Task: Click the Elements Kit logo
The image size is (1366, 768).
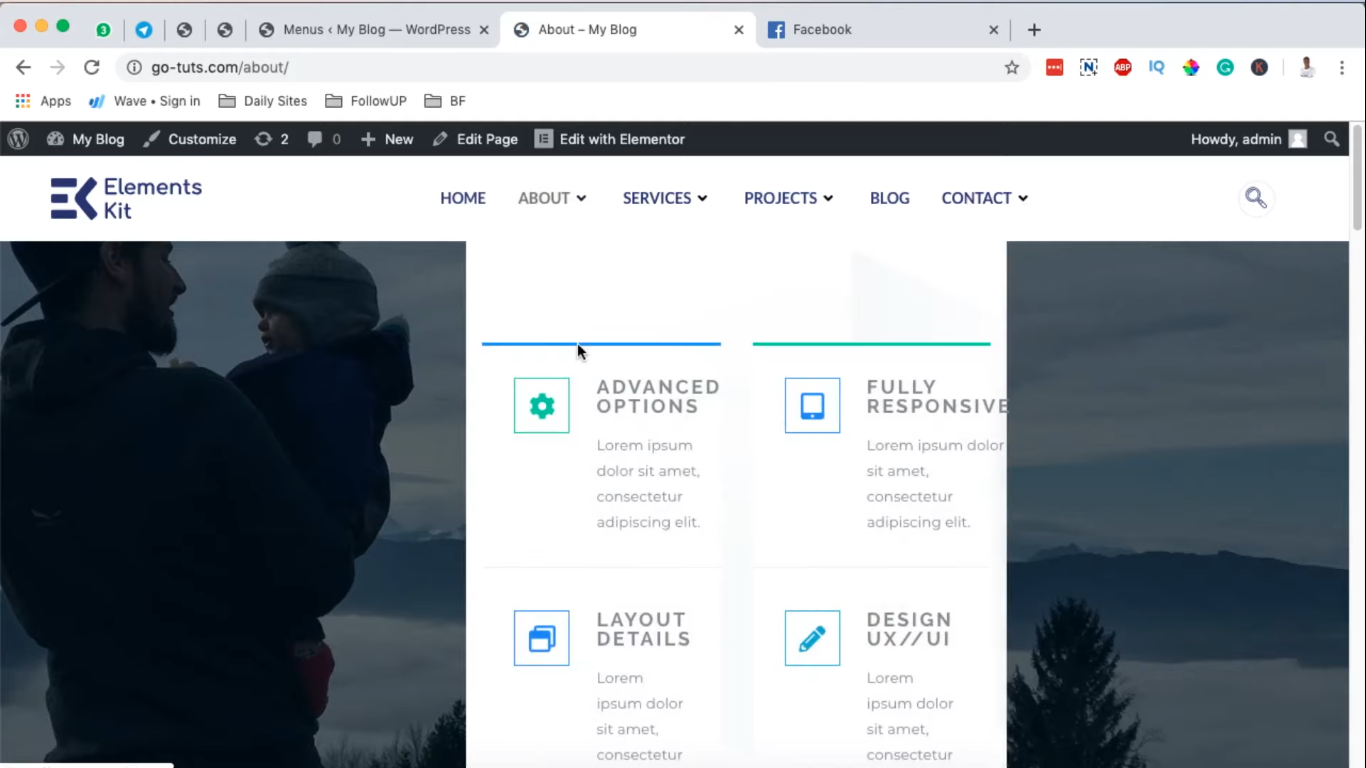Action: 126,198
